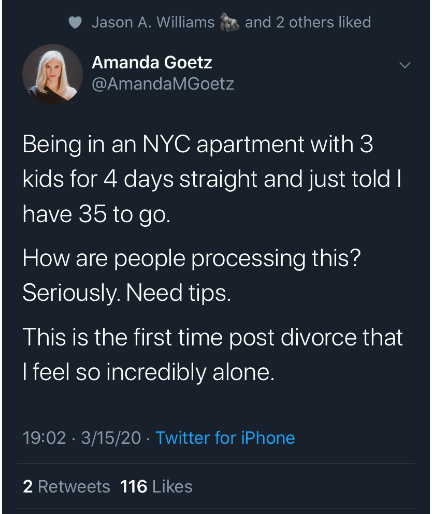Click the "have 35 to go." line
Viewport: 432px width, 514px height.
[96, 214]
